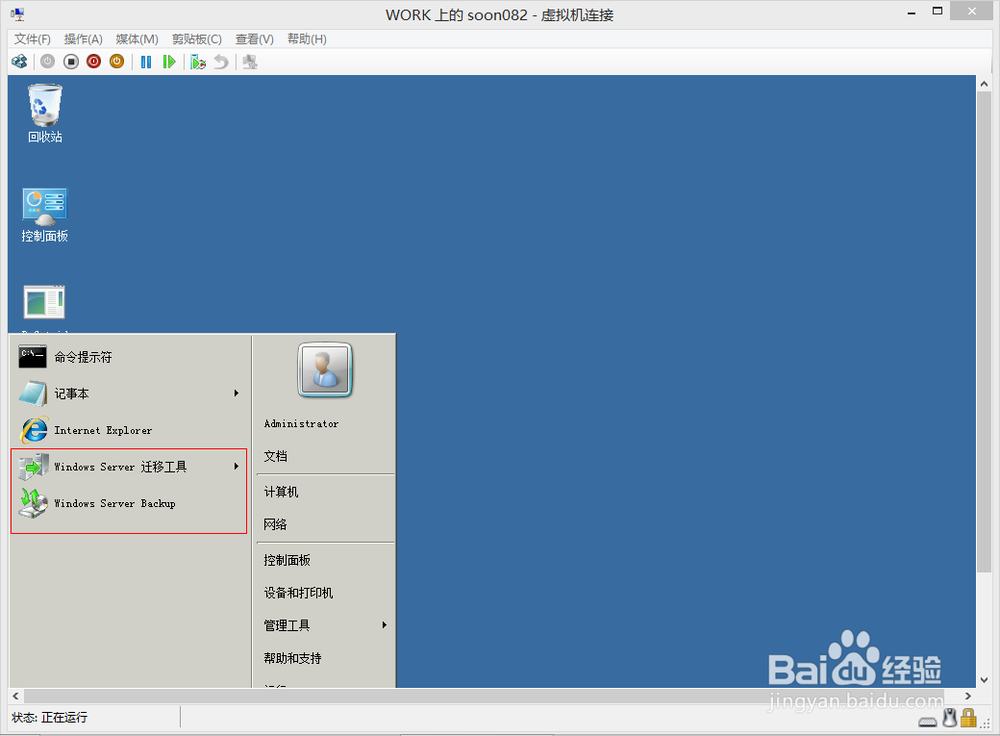Expand Windows Server 迁移工具 submenu arrow
The height and width of the screenshot is (736, 1000).
[237, 467]
